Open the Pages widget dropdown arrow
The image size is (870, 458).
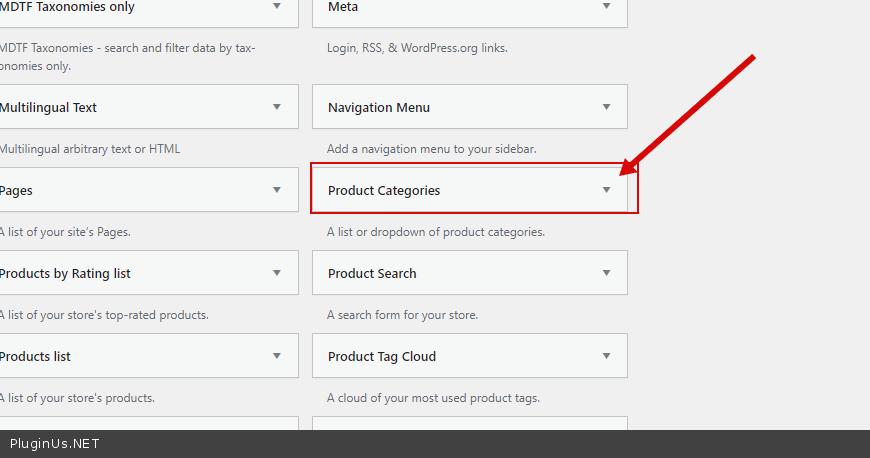pos(277,190)
